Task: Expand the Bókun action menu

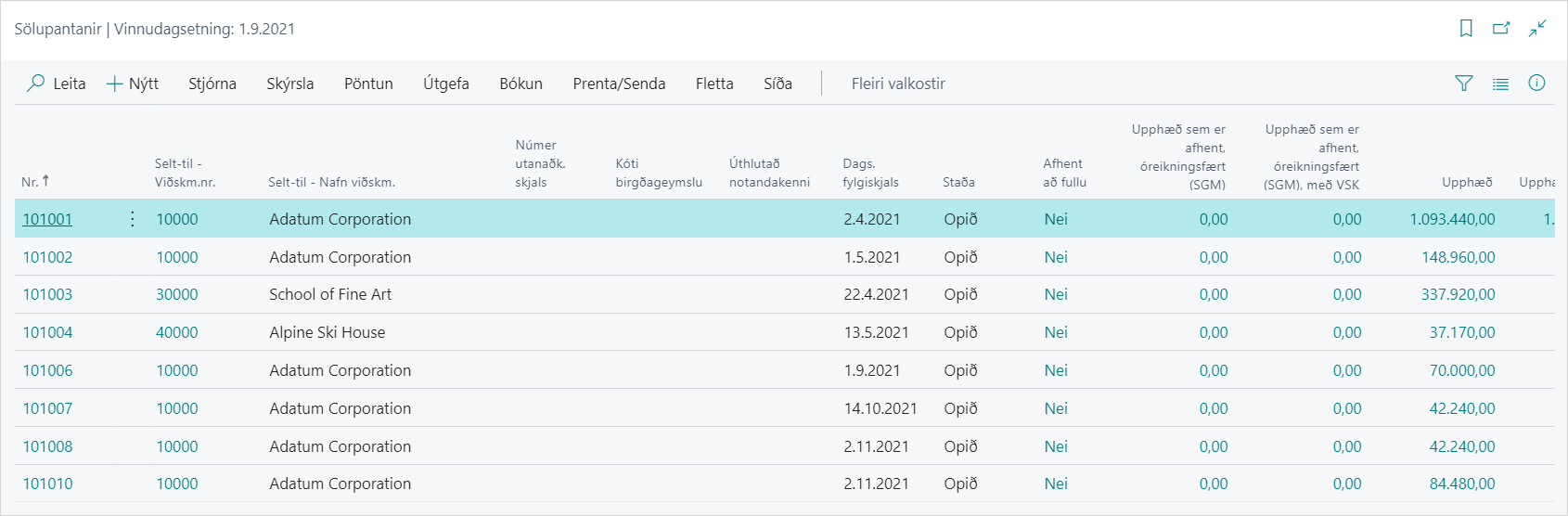Action: click(x=521, y=84)
